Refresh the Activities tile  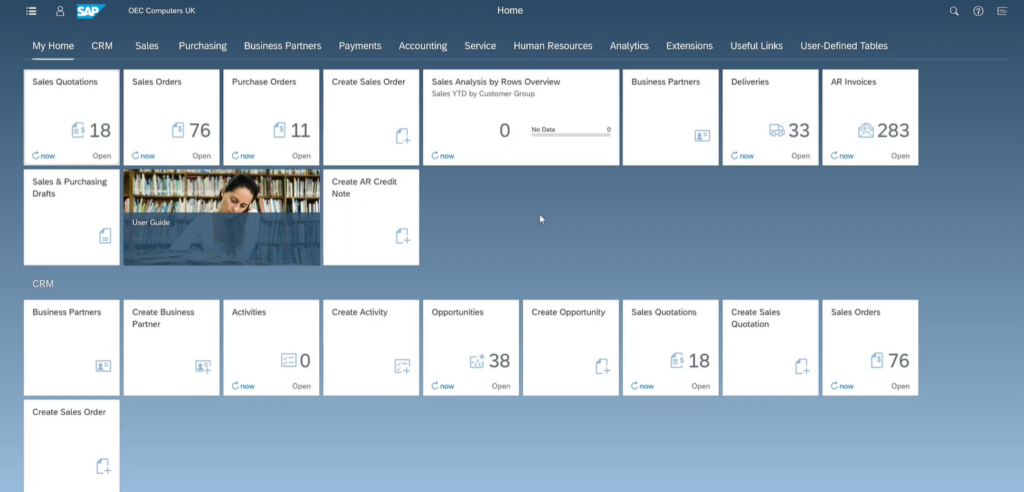click(x=244, y=386)
